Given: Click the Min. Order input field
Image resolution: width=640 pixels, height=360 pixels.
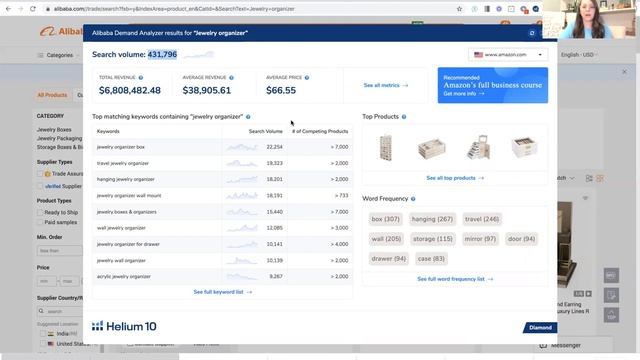Looking at the screenshot, I should [x=60, y=251].
